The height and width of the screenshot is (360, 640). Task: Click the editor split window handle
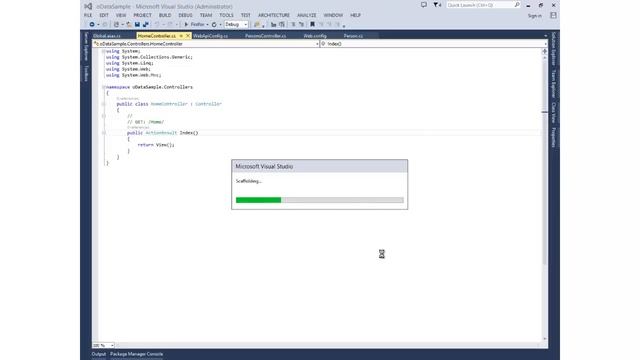544,51
